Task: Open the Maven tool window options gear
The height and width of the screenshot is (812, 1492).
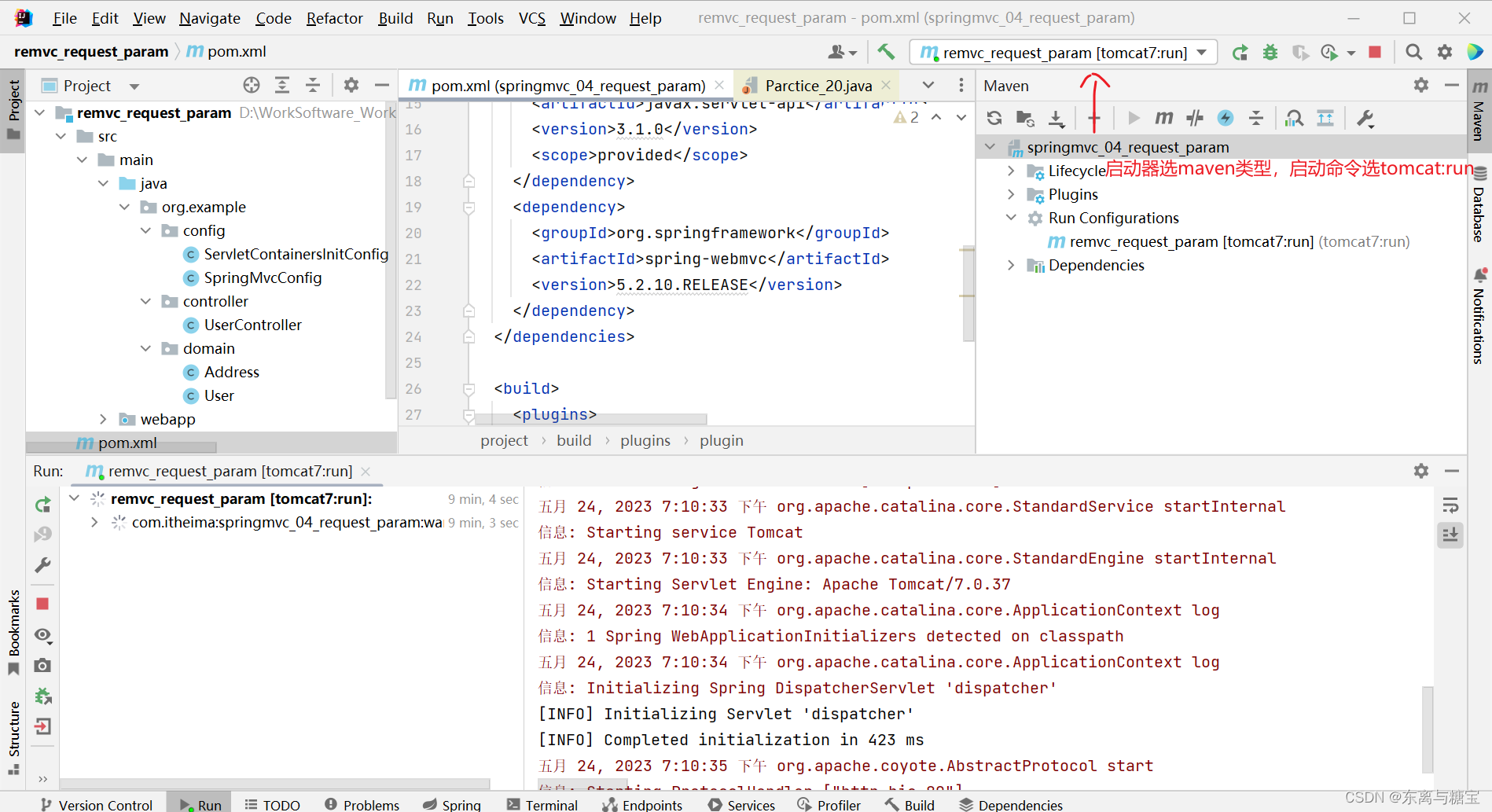Action: pyautogui.click(x=1421, y=85)
